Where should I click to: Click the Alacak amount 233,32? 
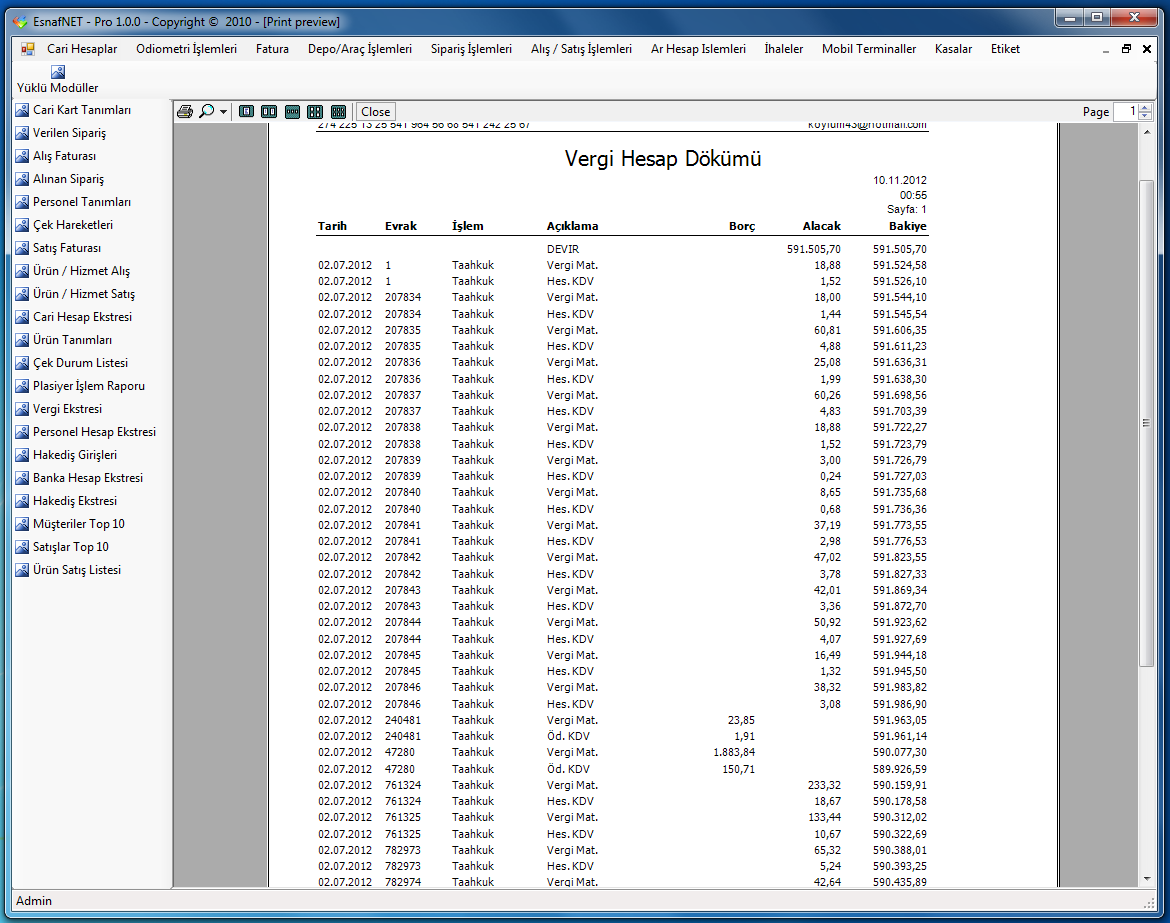point(825,785)
